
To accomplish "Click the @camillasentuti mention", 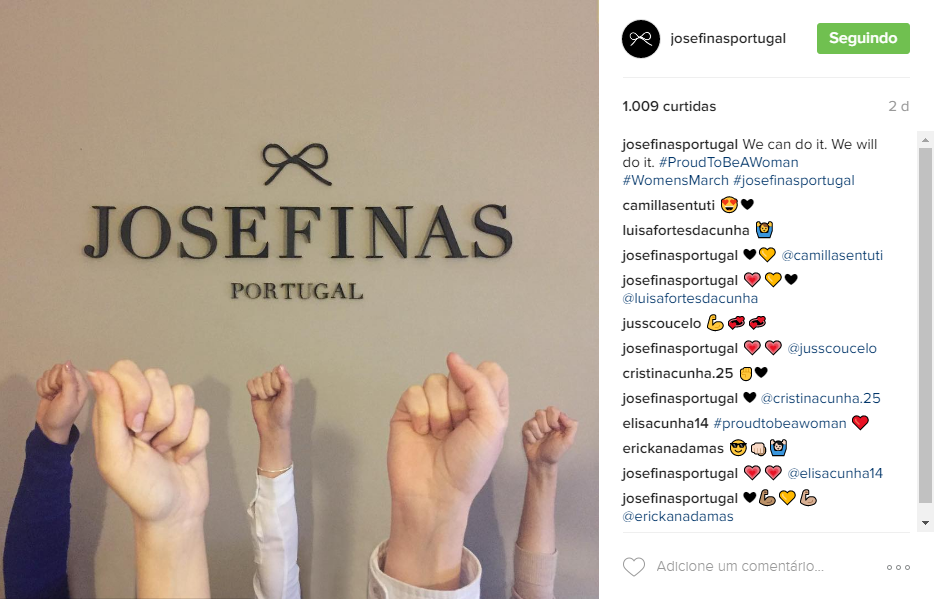I will tap(832, 255).
